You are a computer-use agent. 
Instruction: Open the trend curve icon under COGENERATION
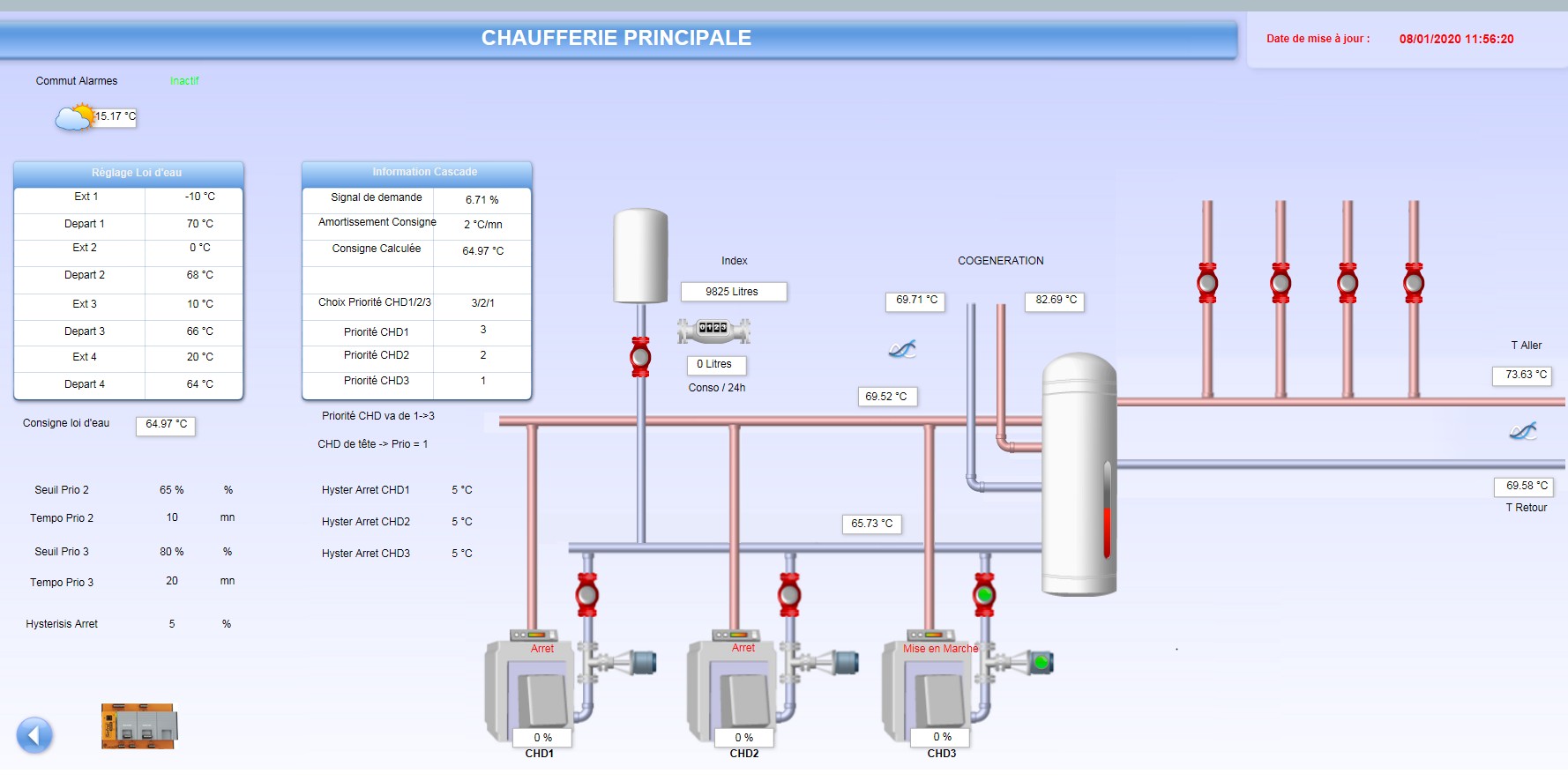click(x=902, y=349)
